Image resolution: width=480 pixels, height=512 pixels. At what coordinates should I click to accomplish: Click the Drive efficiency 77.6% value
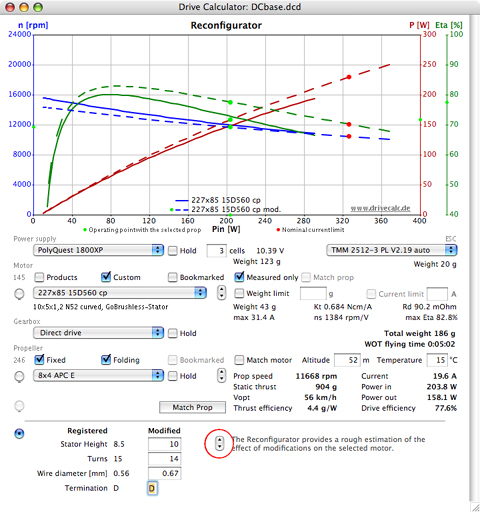446,408
